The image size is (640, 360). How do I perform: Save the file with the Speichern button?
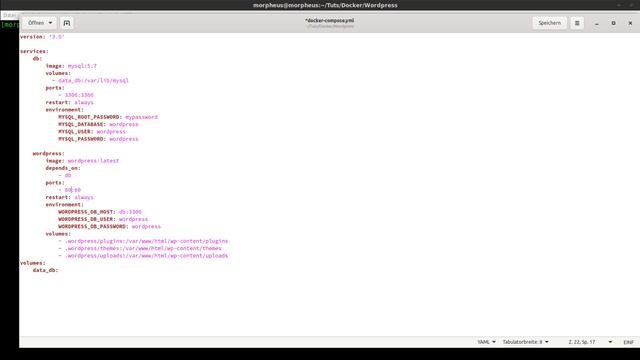tap(549, 23)
